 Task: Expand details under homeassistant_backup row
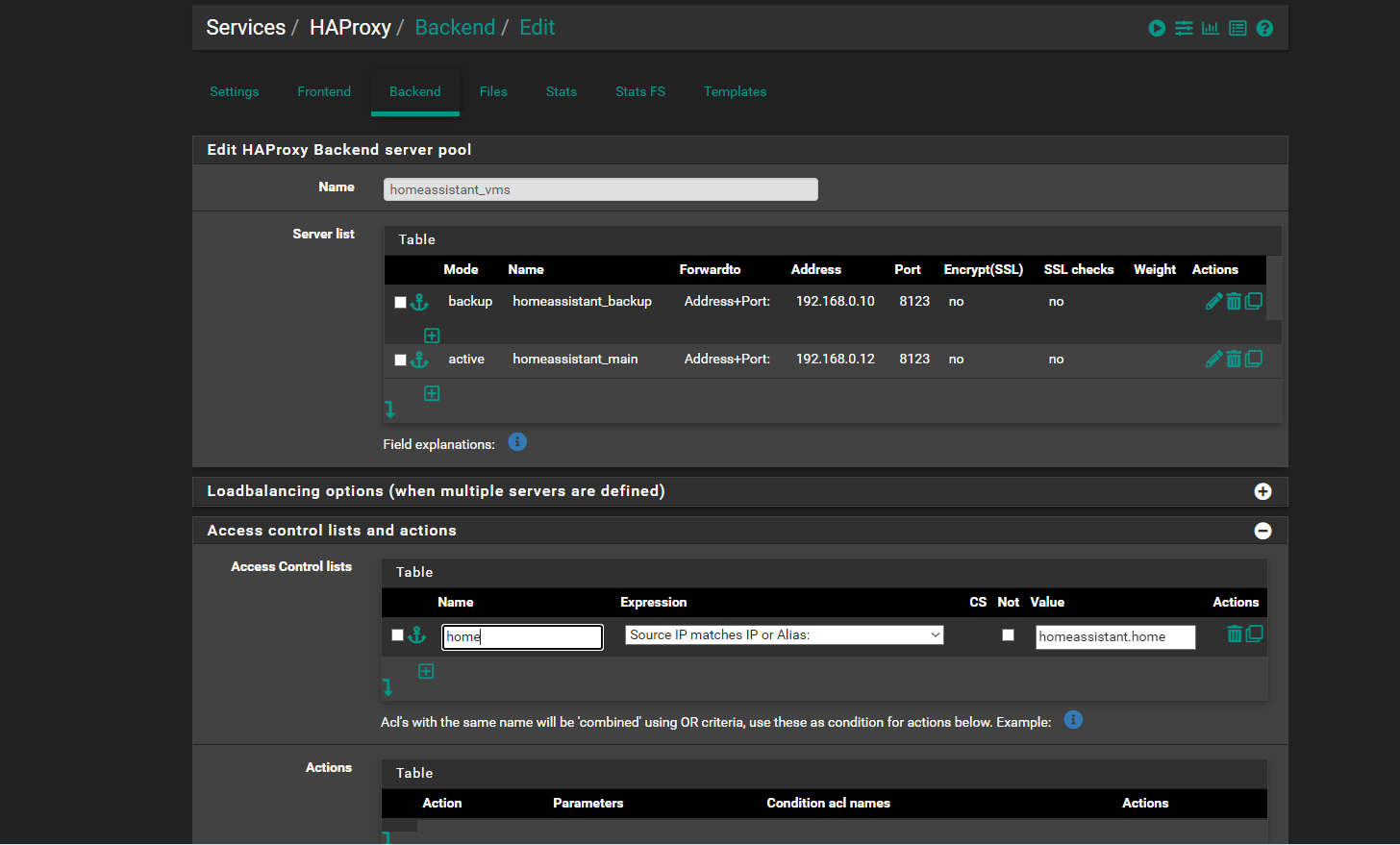432,336
